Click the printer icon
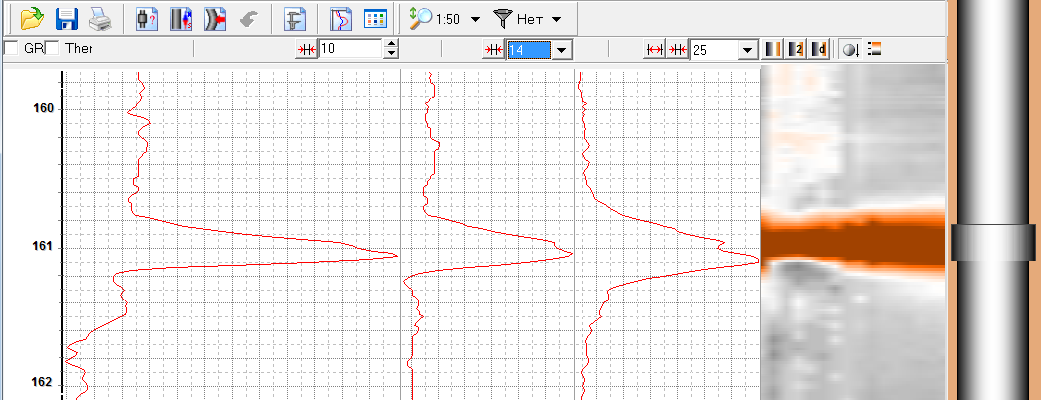Image resolution: width=1041 pixels, height=400 pixels. click(100, 19)
